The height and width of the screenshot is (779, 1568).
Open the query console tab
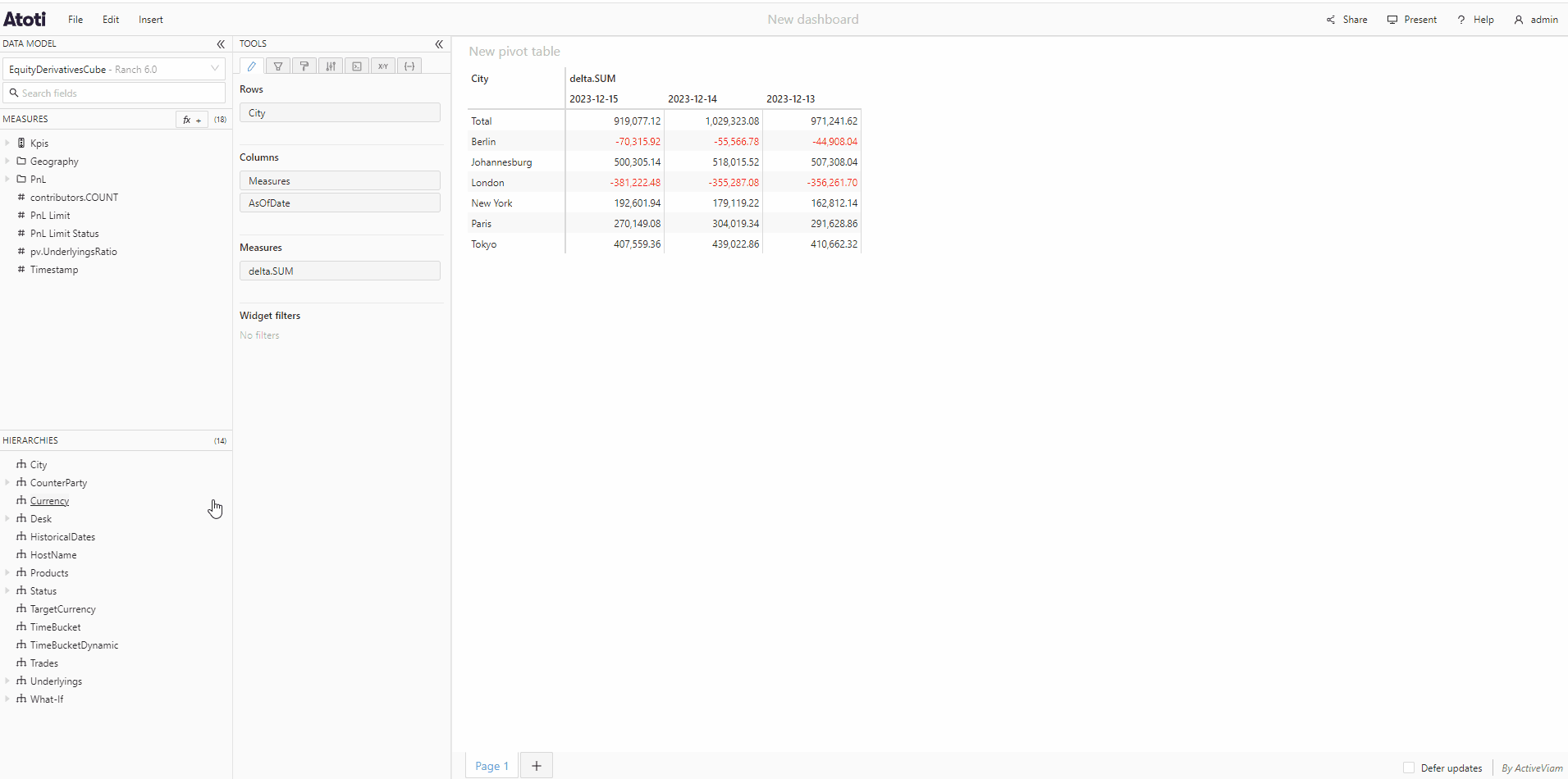[x=357, y=66]
